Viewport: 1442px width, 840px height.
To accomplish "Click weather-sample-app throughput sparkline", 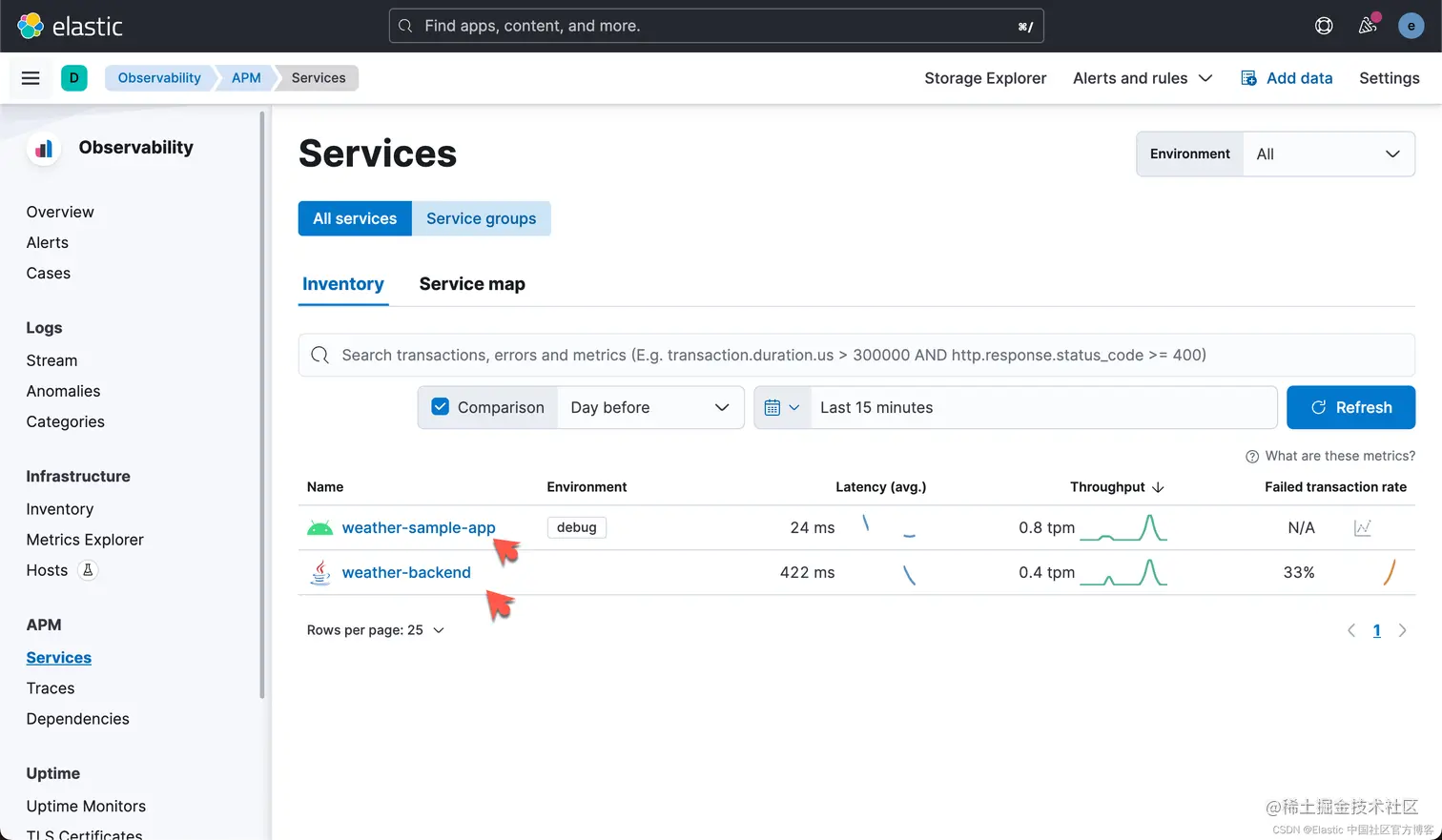I will (x=1123, y=527).
